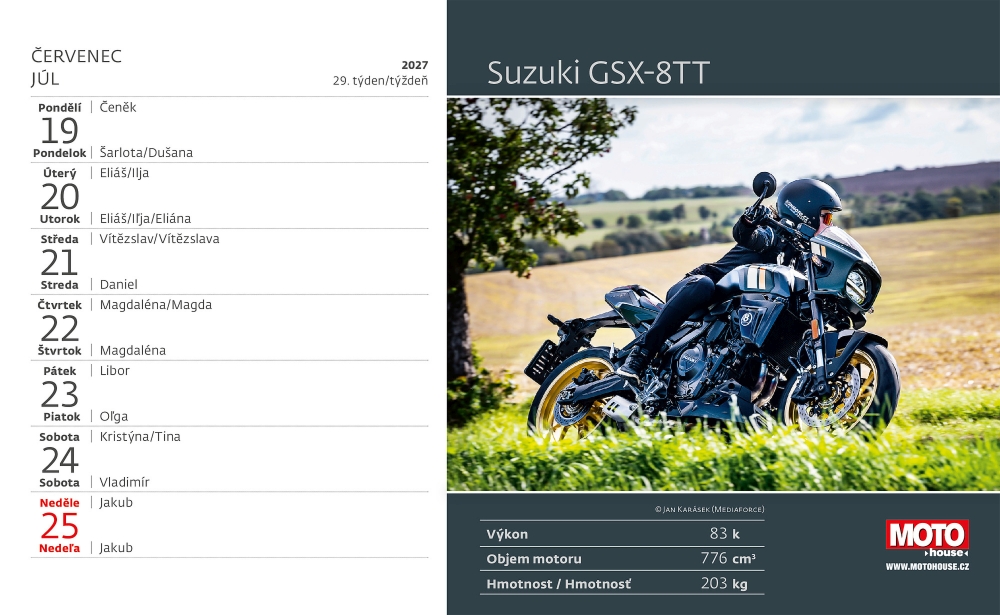Select Monday date number 19

point(59,130)
